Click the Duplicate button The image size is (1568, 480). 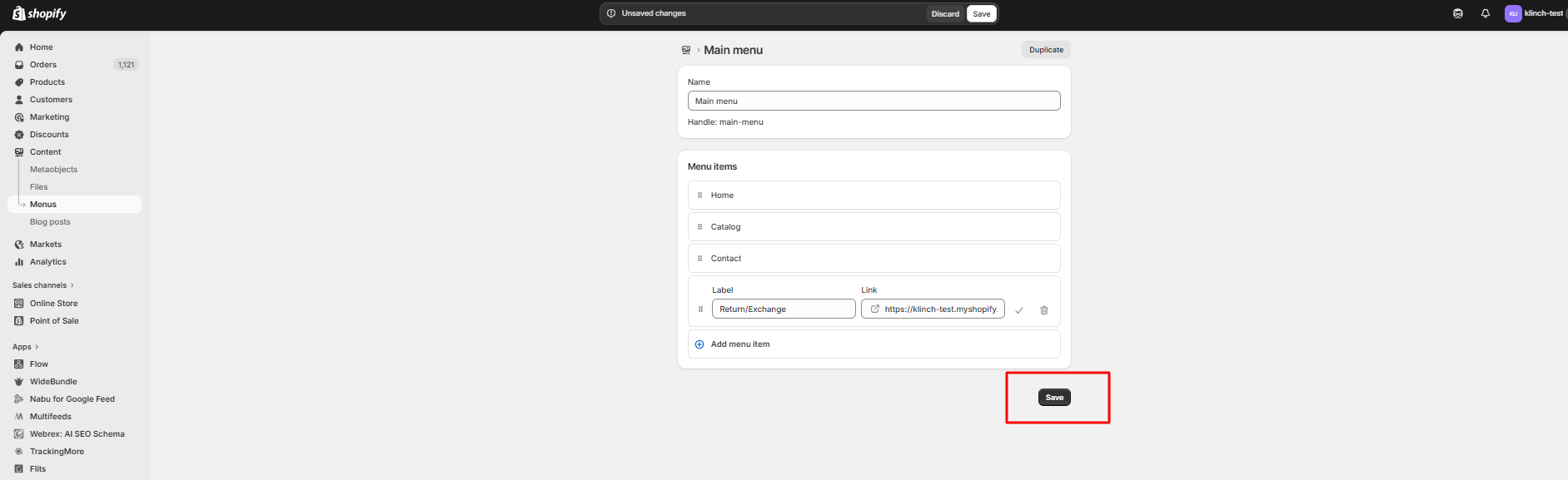pyautogui.click(x=1046, y=50)
